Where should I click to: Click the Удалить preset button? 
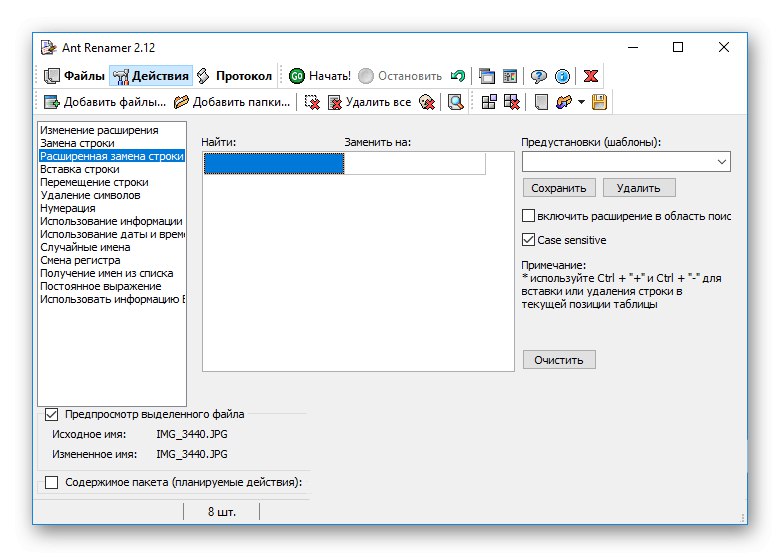pyautogui.click(x=639, y=188)
